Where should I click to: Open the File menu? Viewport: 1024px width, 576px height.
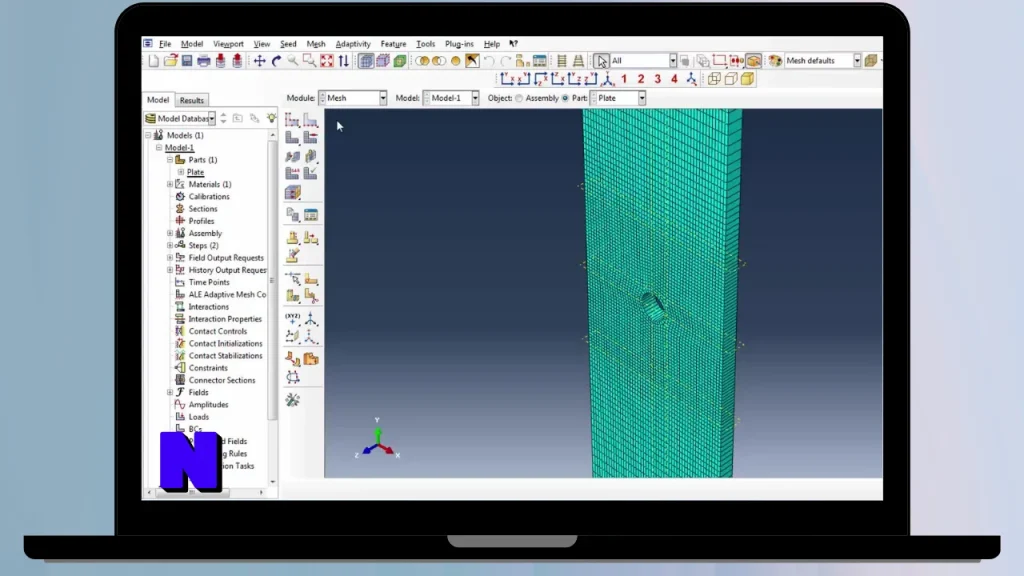coord(165,44)
